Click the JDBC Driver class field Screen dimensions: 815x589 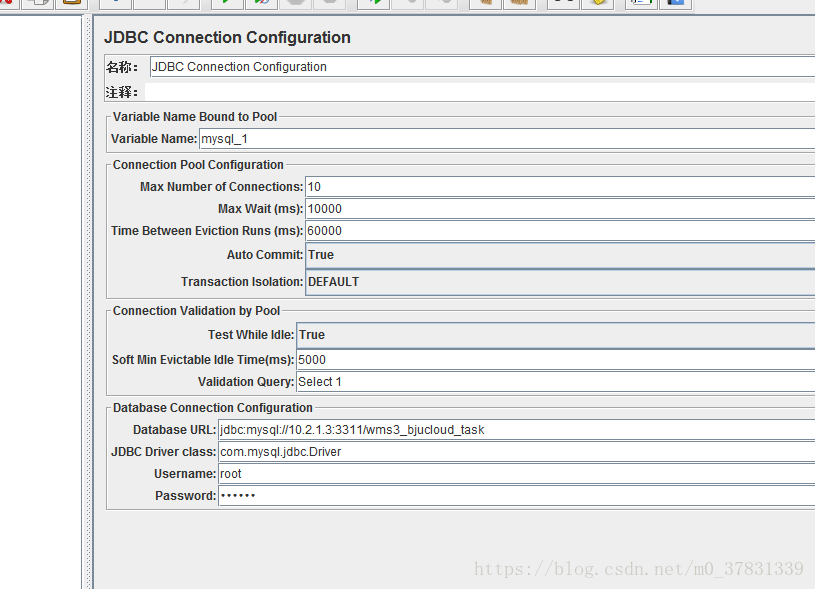tap(517, 452)
